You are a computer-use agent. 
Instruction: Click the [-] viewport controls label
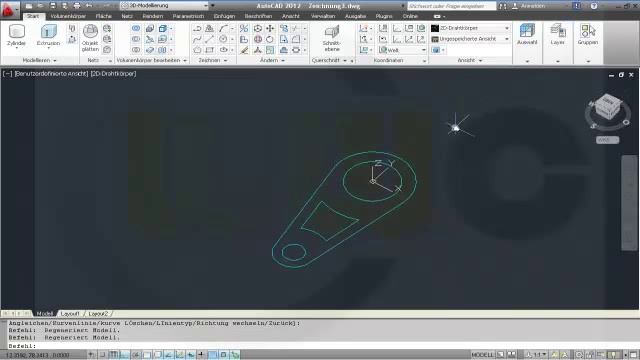point(7,74)
